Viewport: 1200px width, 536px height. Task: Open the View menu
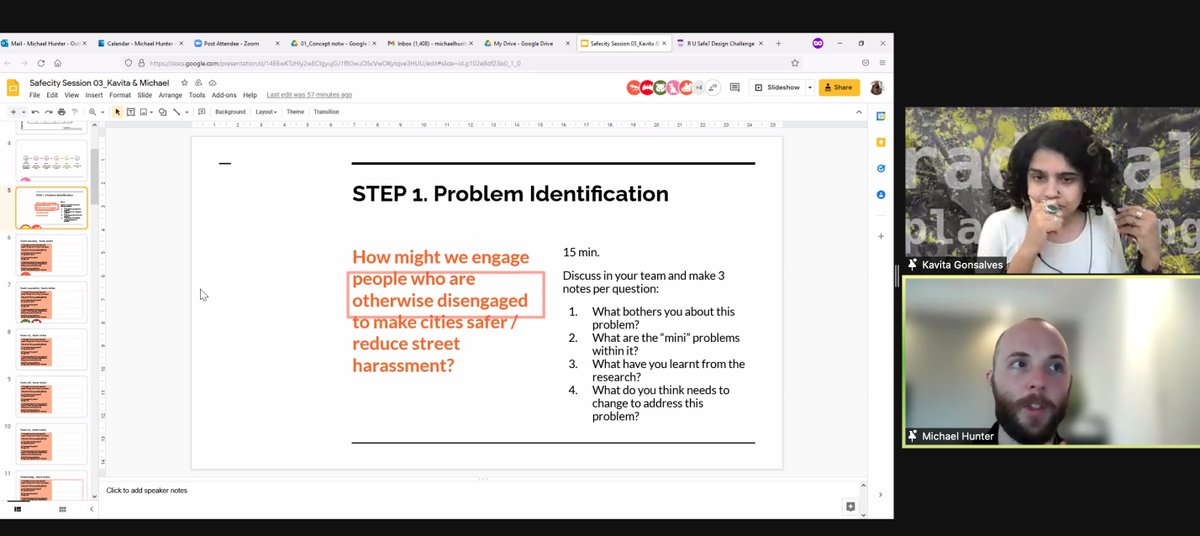[x=71, y=95]
